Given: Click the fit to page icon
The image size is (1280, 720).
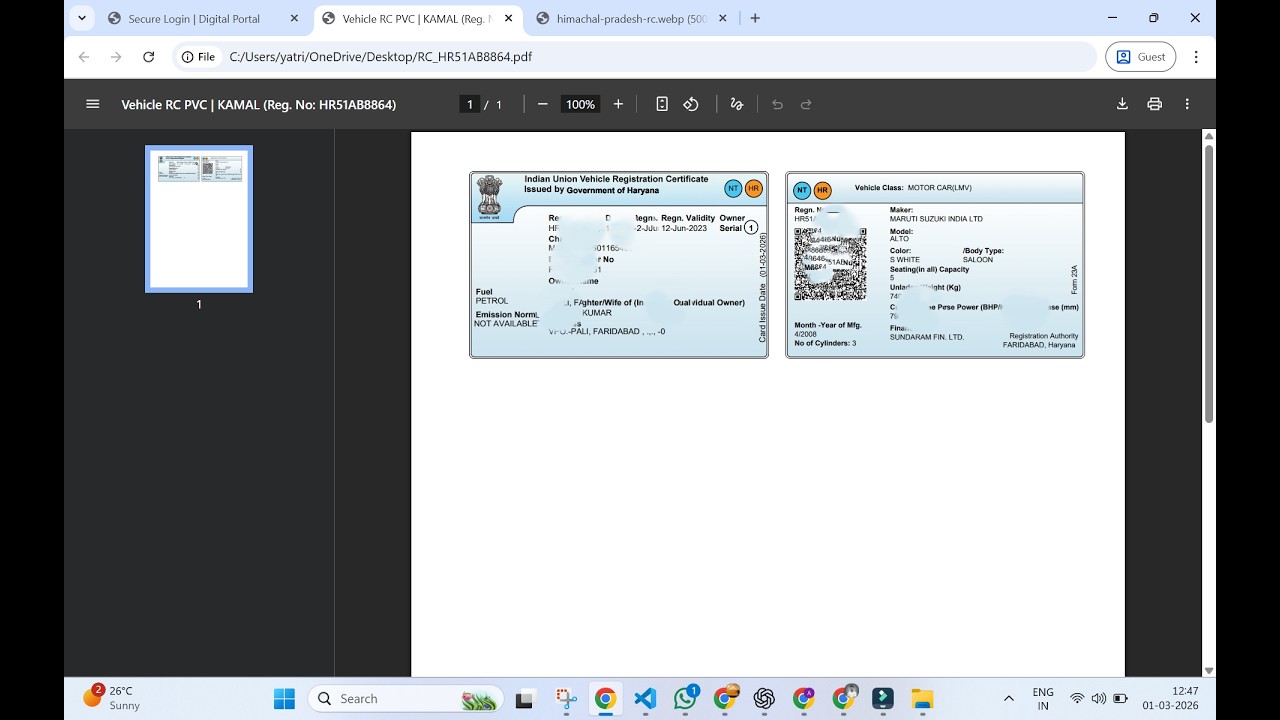Looking at the screenshot, I should [662, 104].
